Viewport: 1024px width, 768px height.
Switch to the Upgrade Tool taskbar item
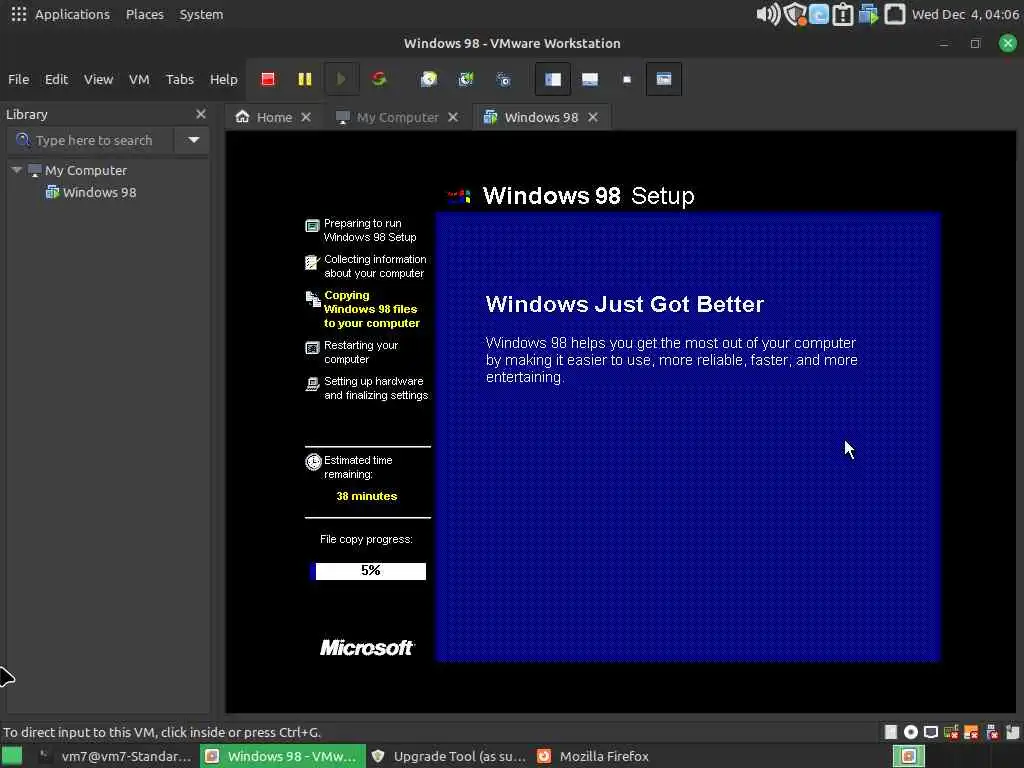[448, 756]
